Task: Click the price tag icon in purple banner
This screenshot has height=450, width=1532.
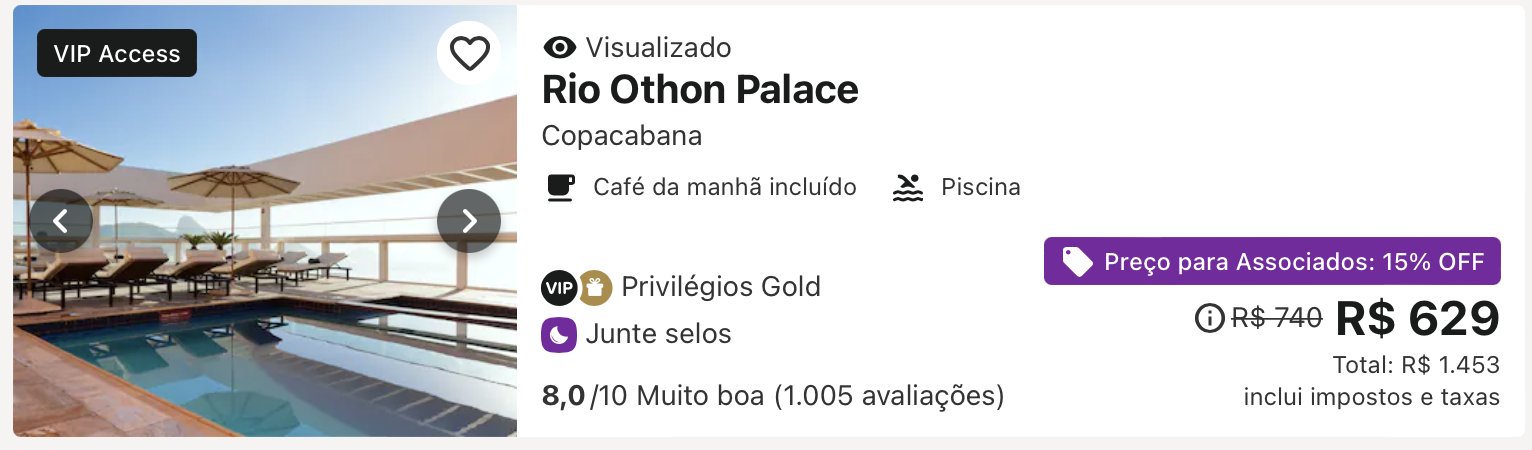Action: point(1077,262)
